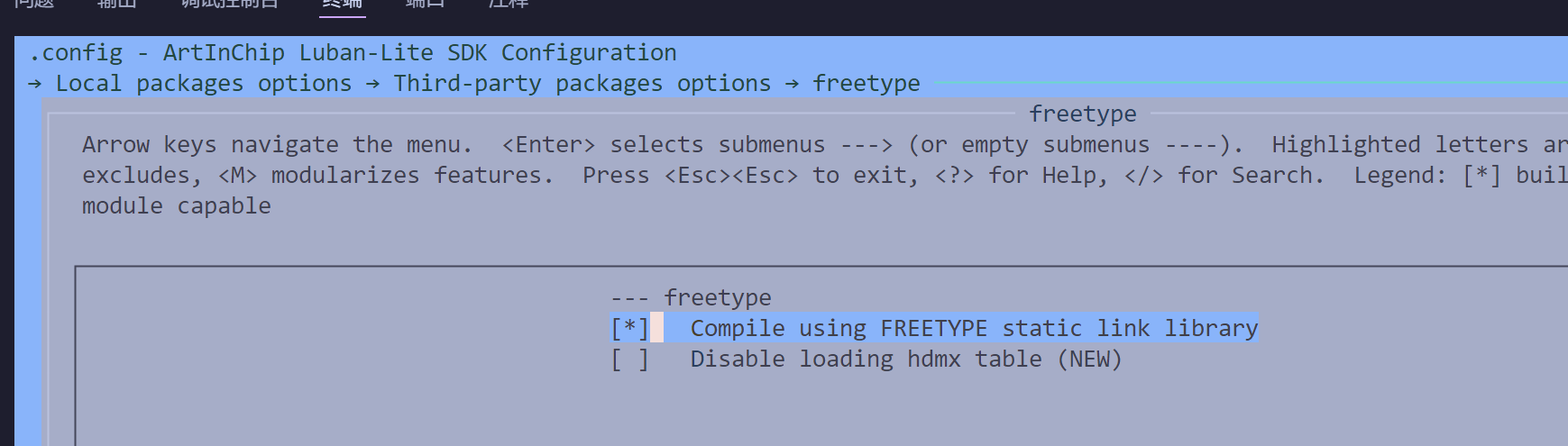Click the <Esc><Esc> exit hint text
Viewport: 1568px width, 446px height.
(730, 176)
